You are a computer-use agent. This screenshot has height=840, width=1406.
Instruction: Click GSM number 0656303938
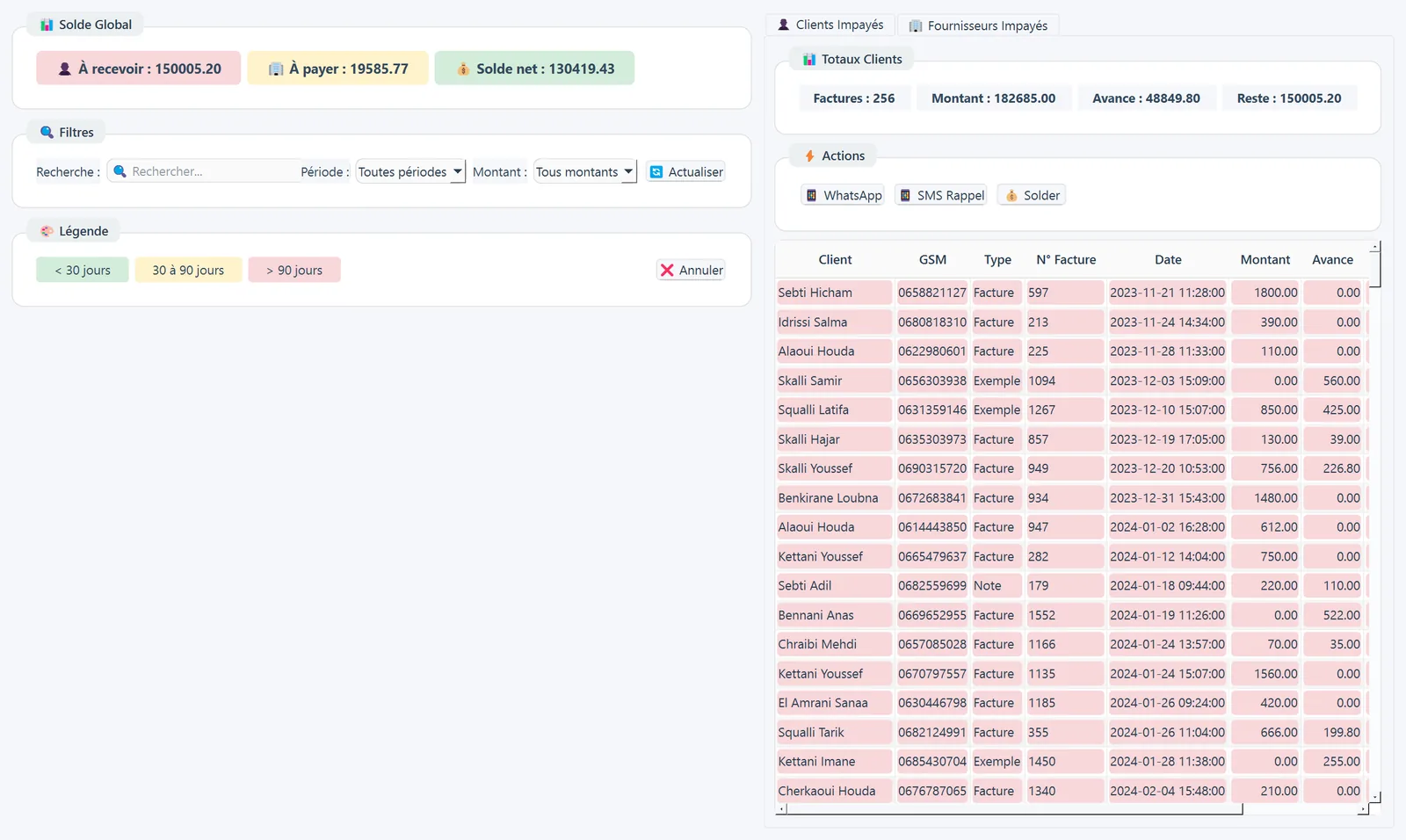pos(931,380)
